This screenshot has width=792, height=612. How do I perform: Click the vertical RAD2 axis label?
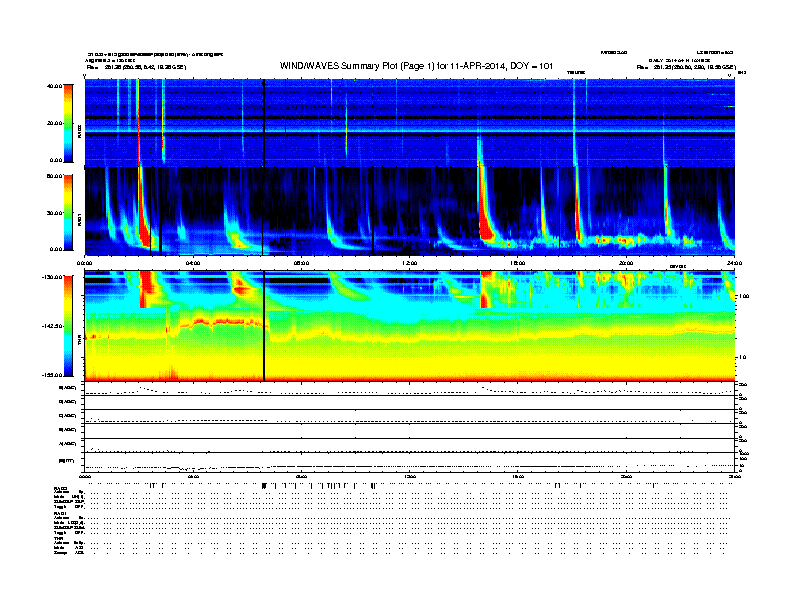click(x=80, y=131)
